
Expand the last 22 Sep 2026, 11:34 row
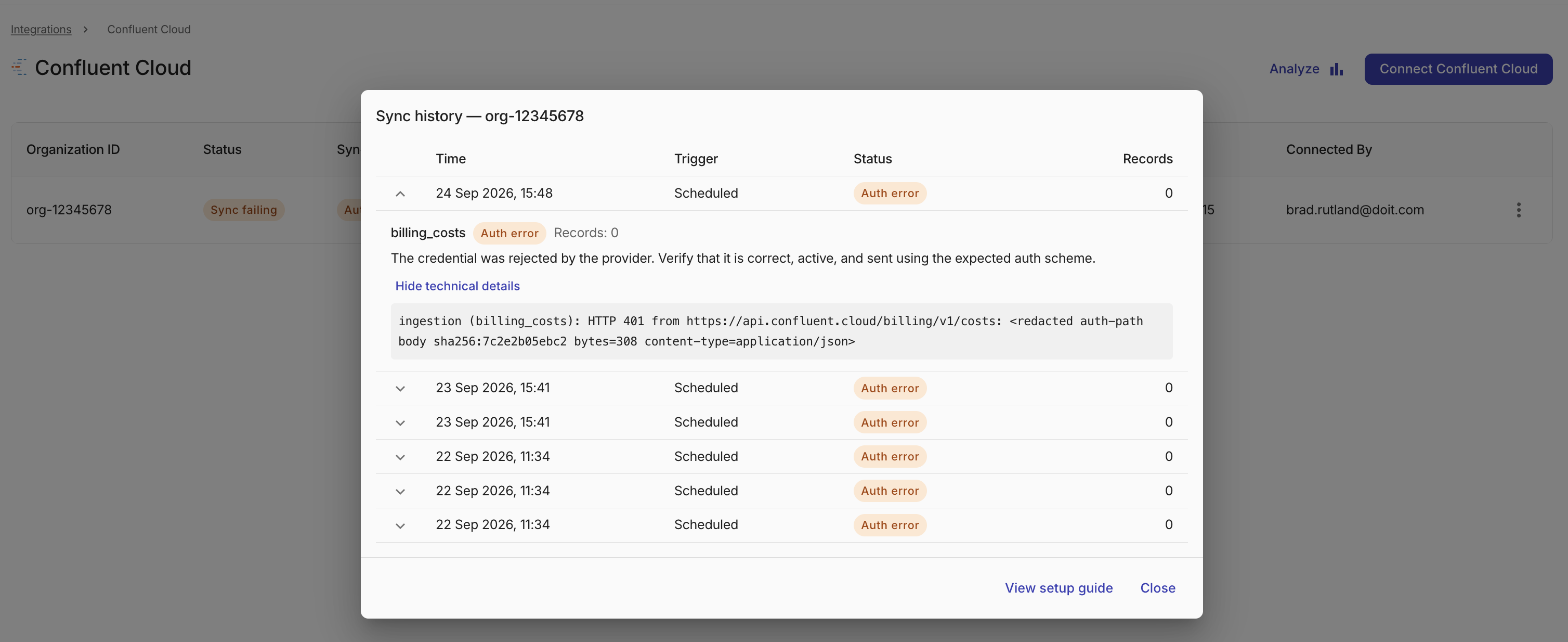coord(400,525)
